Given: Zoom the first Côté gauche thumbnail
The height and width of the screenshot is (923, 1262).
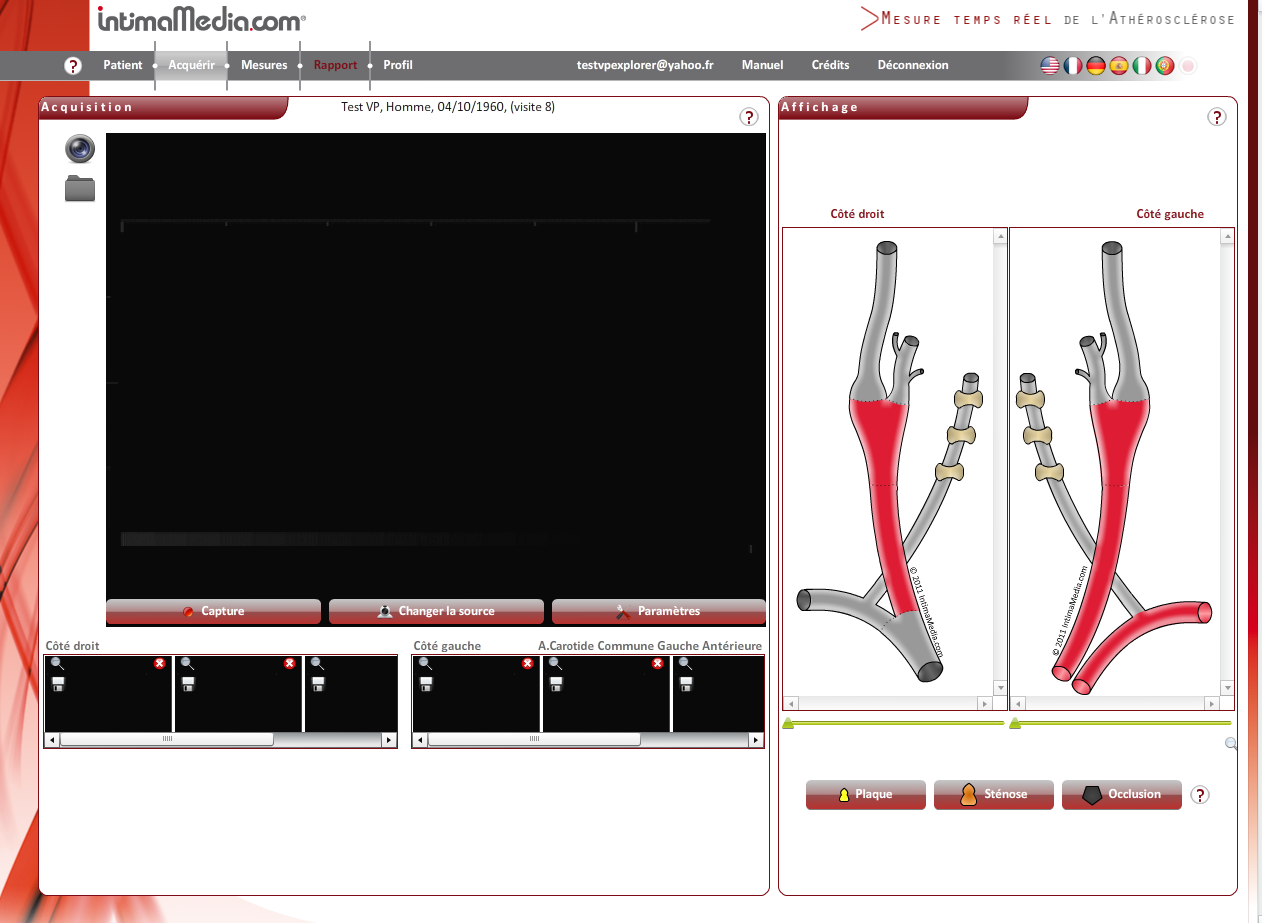Looking at the screenshot, I should click(x=425, y=664).
